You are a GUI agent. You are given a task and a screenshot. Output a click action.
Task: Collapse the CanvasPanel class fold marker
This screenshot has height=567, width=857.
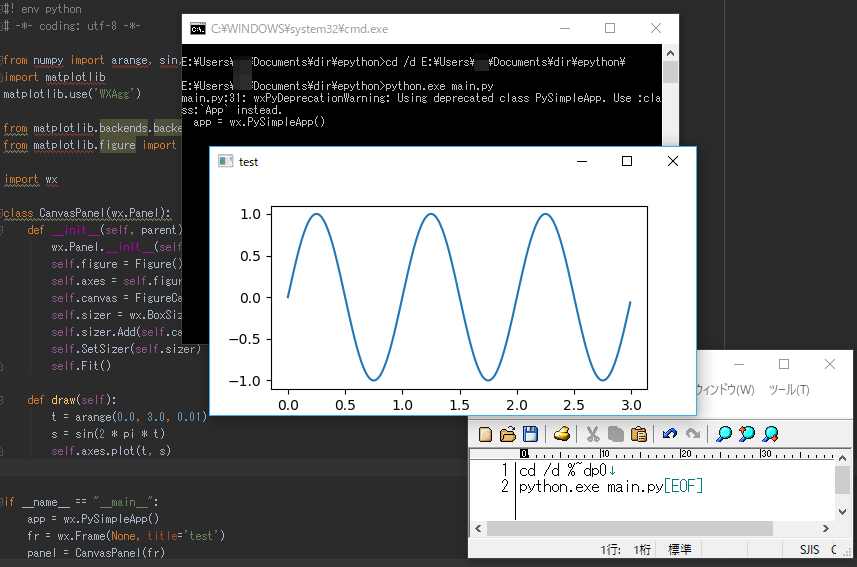coord(3,213)
